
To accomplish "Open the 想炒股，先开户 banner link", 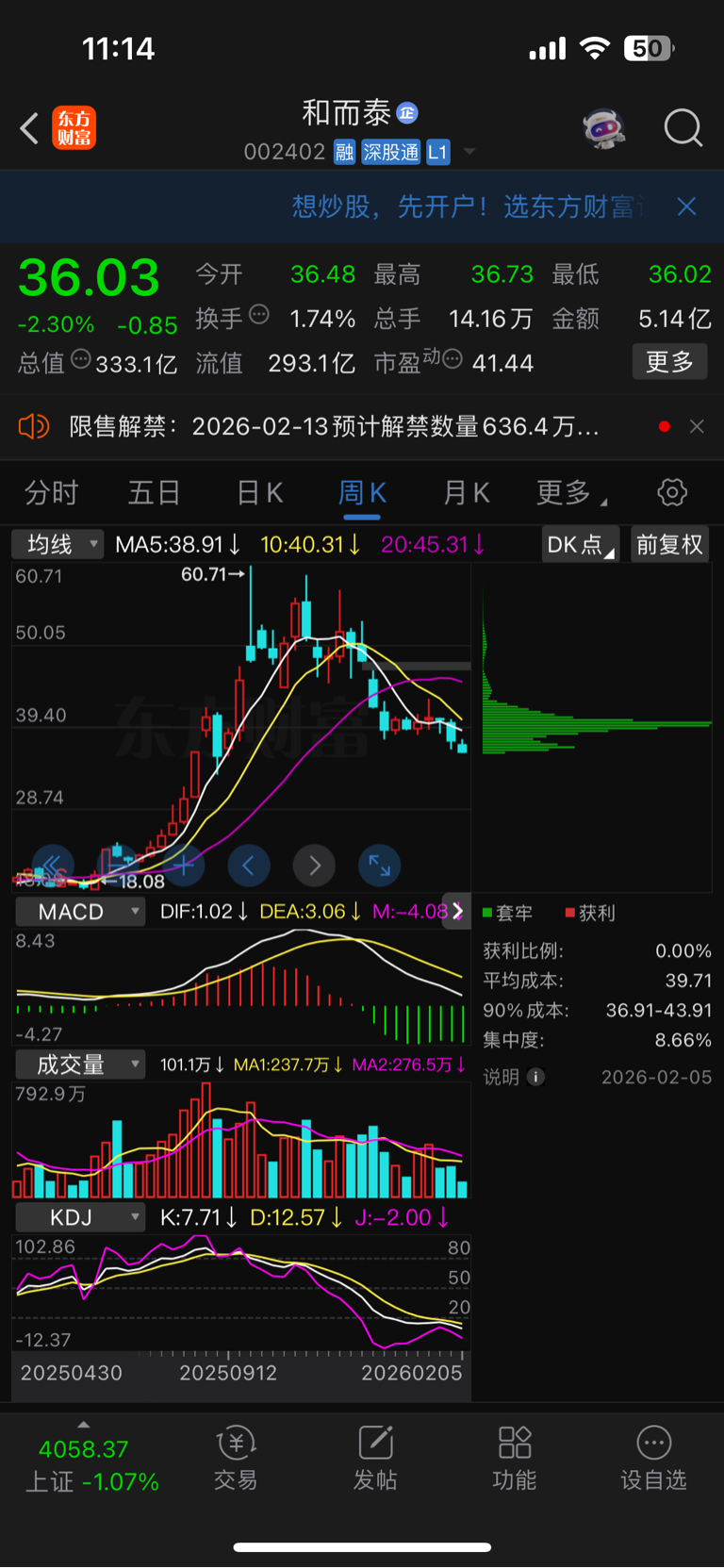I will point(469,206).
